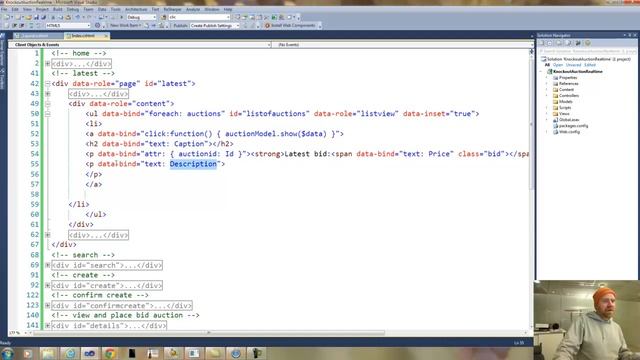
Task: Click the Paste toolbar icon
Action: [x=68, y=17]
